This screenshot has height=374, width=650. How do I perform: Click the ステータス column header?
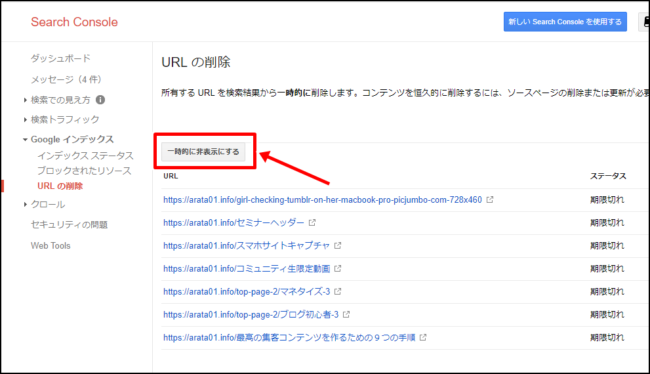[x=608, y=176]
